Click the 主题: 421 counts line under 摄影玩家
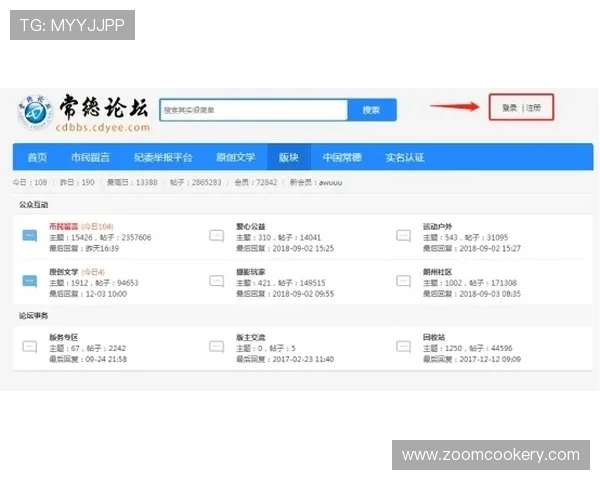600x480 pixels. coord(281,283)
